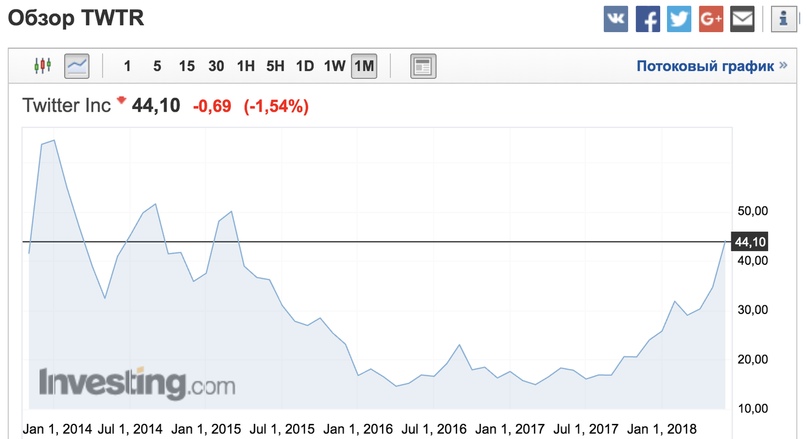Click the Jan 1, 2014 date label
The image size is (807, 439).
click(57, 429)
